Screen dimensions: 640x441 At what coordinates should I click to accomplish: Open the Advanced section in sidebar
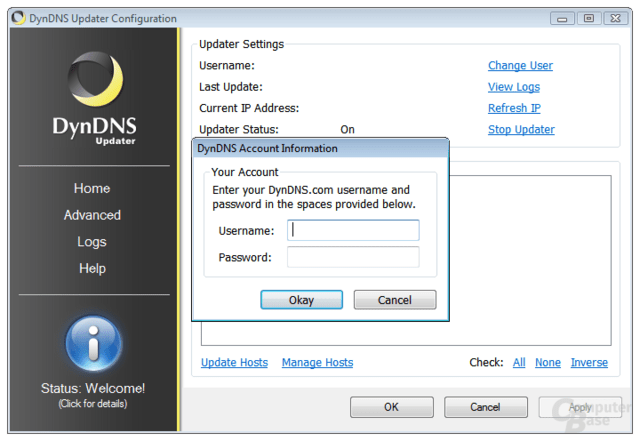92,215
